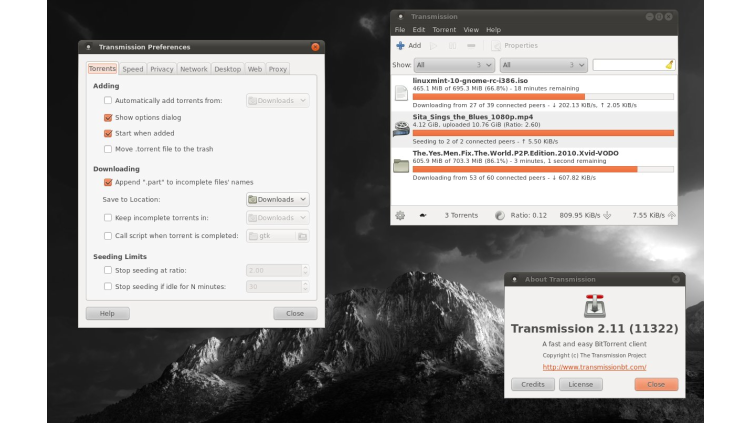Click the About Transmission title bar icon
The height and width of the screenshot is (423, 752).
tap(514, 279)
